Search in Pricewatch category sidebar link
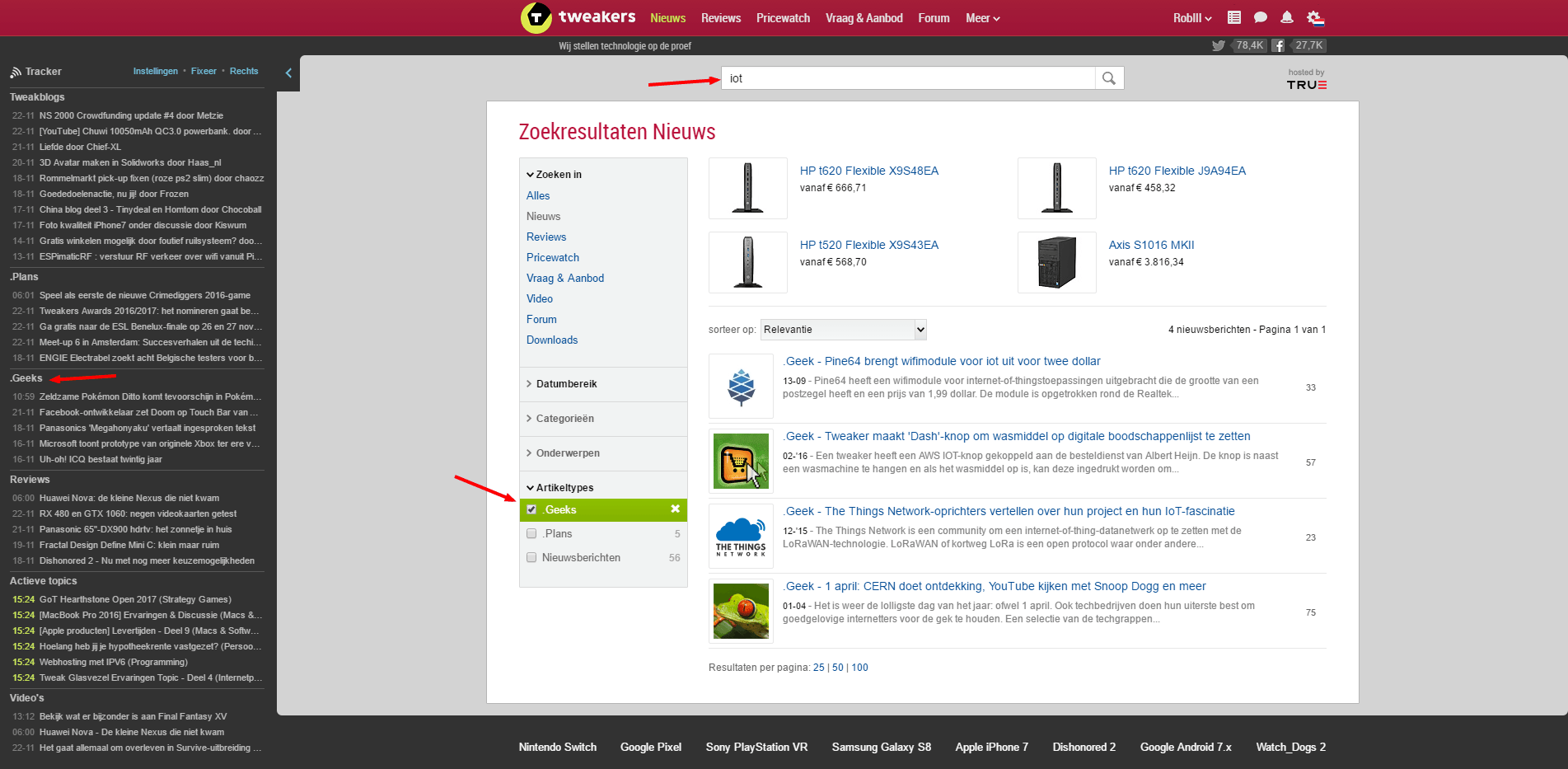Screen dimensions: 1568x769 [x=553, y=257]
